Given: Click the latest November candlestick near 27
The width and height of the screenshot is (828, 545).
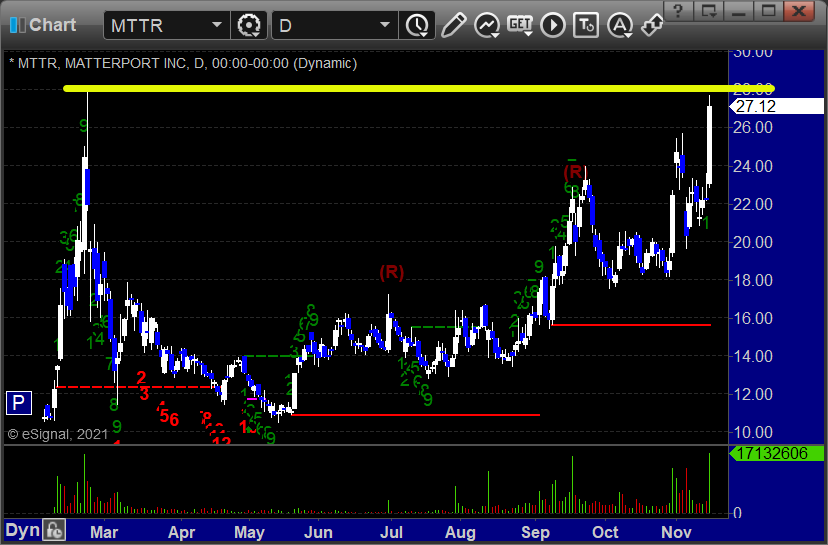Looking at the screenshot, I should coord(709,140).
